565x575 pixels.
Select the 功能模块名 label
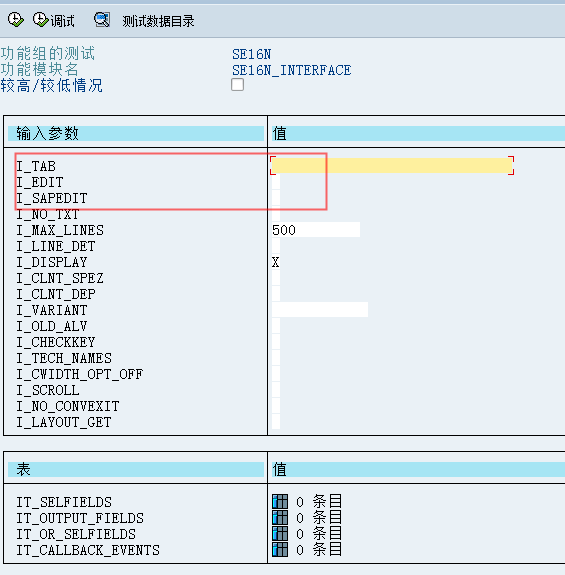40,69
